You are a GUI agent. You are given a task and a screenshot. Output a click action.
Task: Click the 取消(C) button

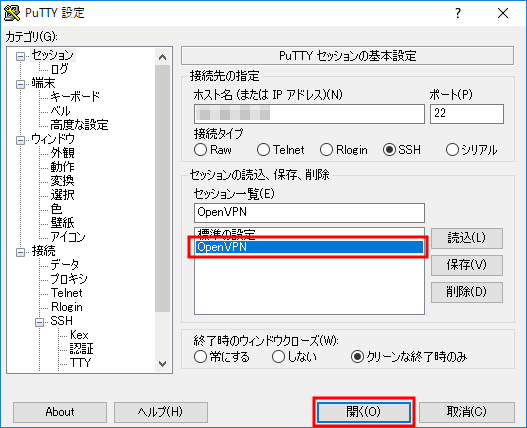pos(467,412)
